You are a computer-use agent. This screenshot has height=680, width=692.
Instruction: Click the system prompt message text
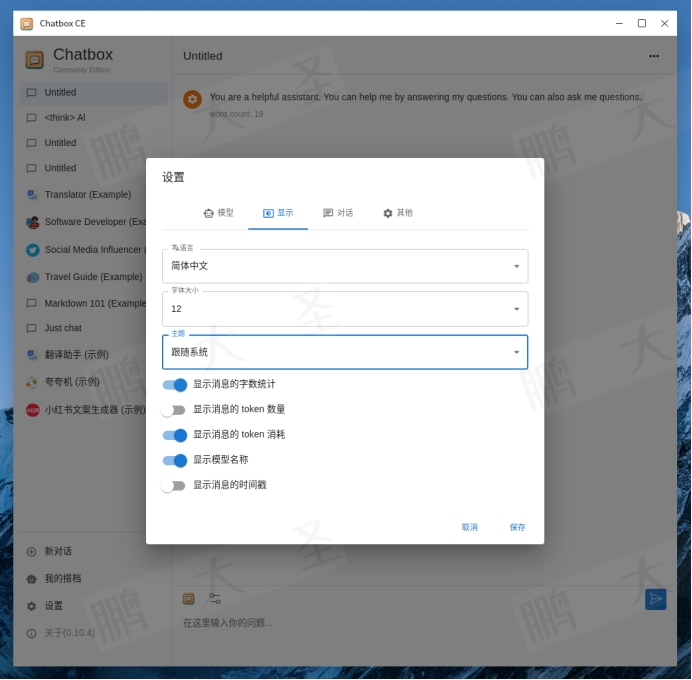(x=425, y=97)
